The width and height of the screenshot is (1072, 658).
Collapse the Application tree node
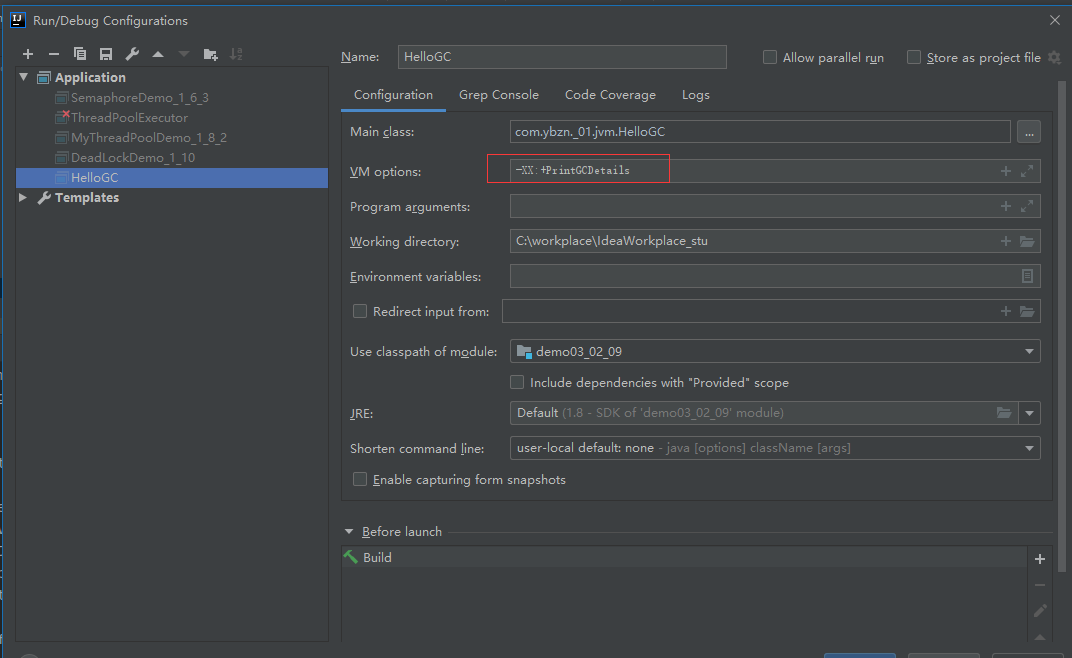(x=24, y=77)
